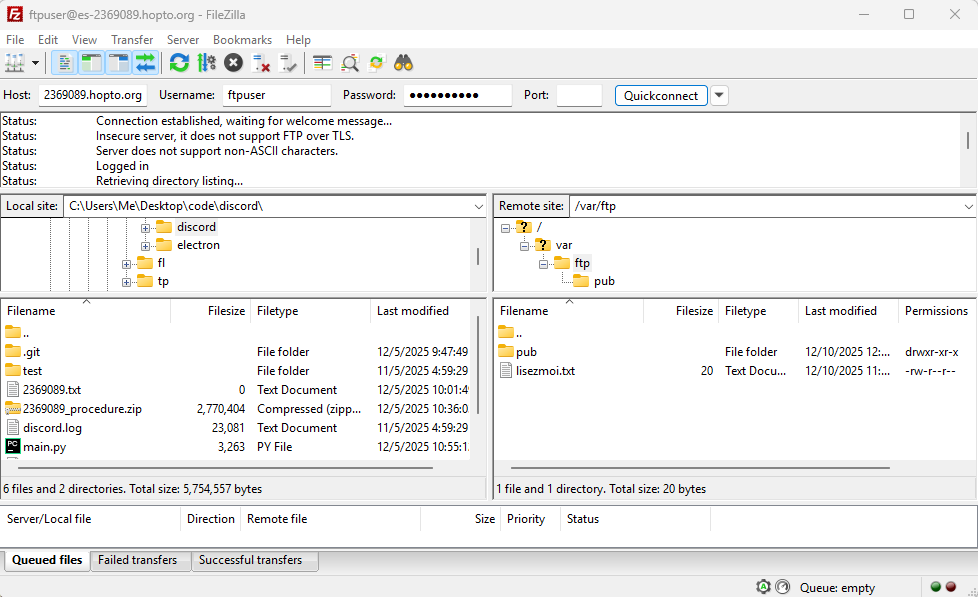Open the Remote site path dropdown

coord(967,205)
